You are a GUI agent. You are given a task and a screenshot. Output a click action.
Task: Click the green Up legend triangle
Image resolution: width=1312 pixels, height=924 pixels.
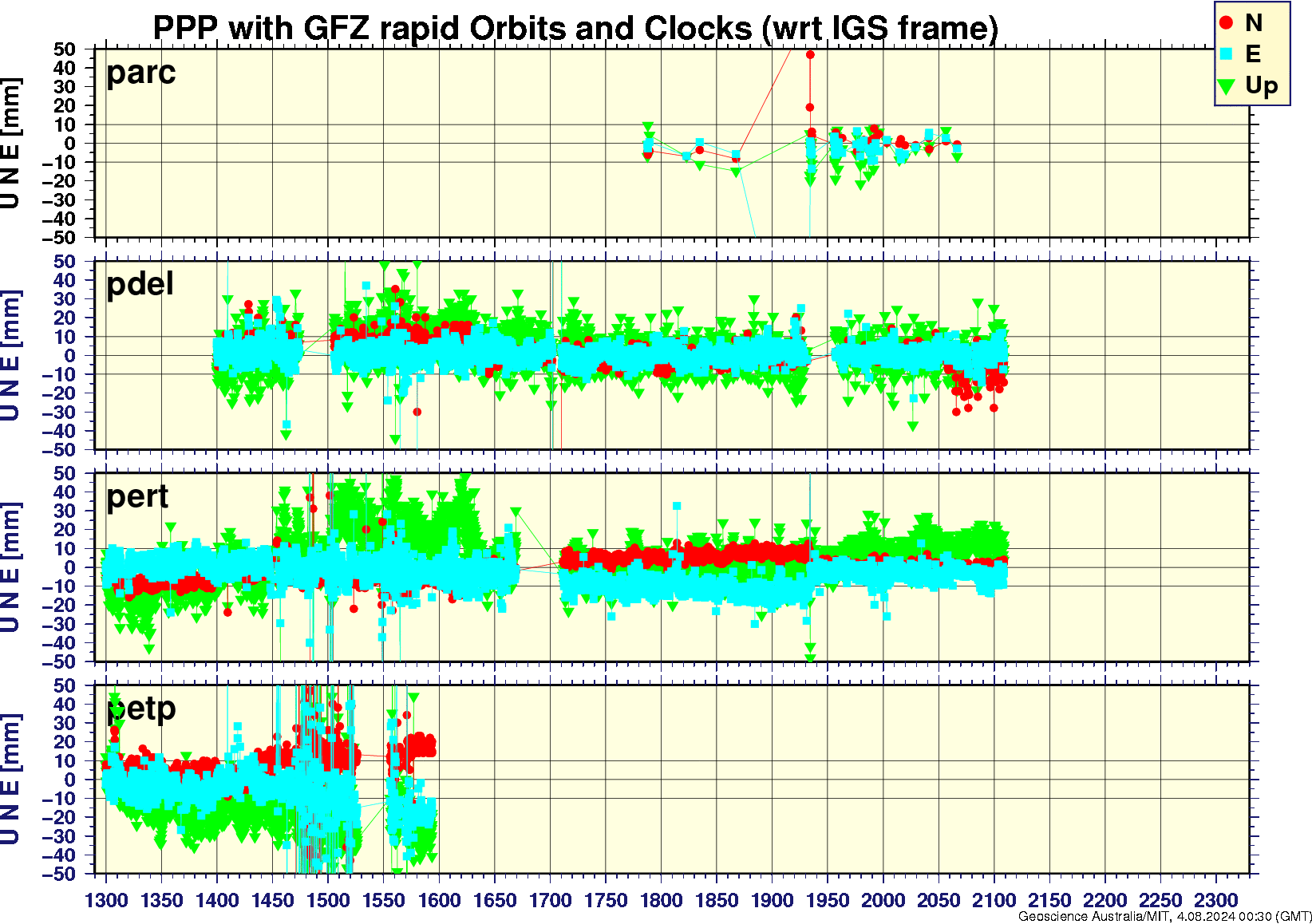coord(1227,85)
